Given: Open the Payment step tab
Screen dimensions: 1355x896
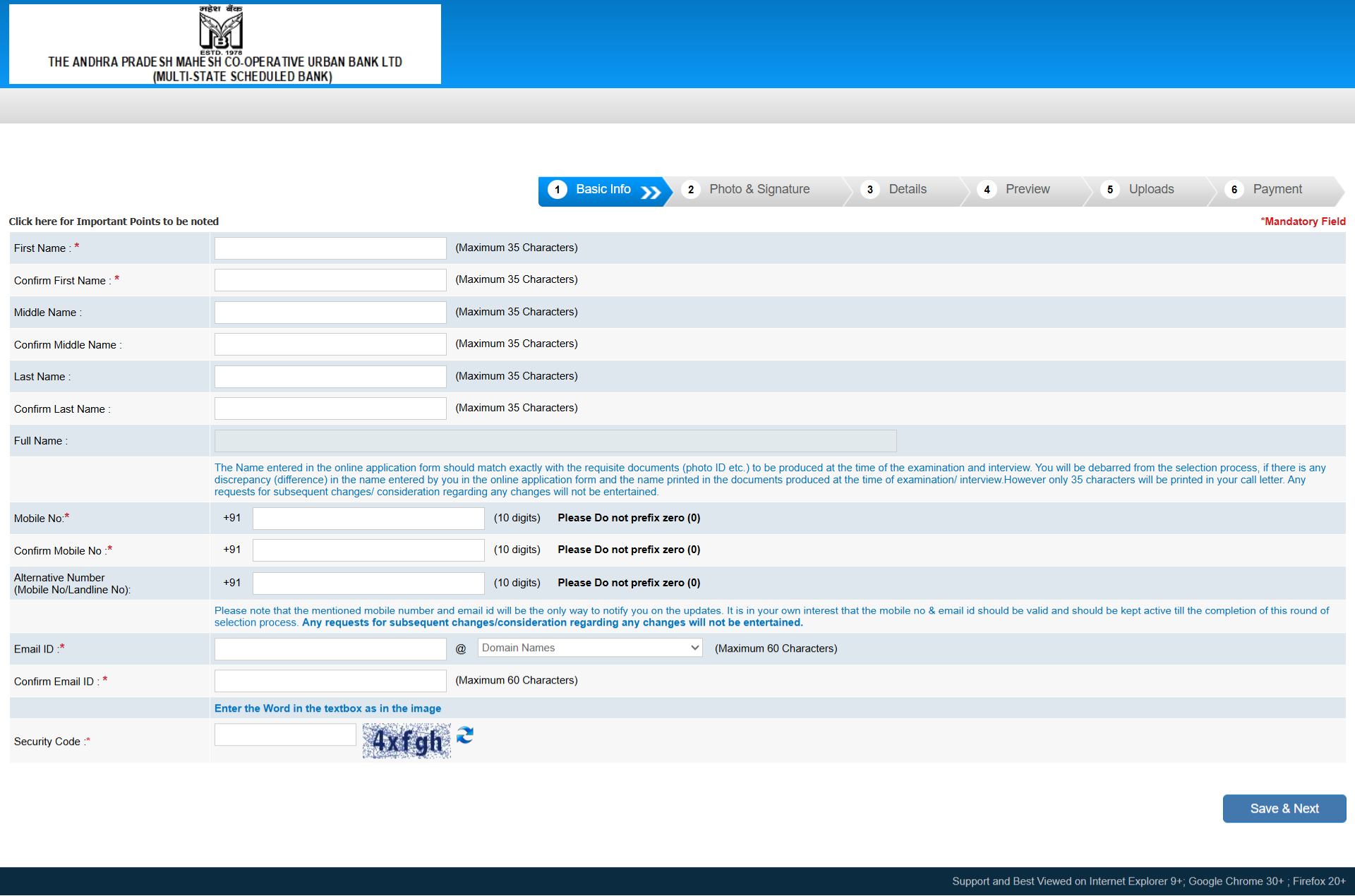Looking at the screenshot, I should (1277, 189).
